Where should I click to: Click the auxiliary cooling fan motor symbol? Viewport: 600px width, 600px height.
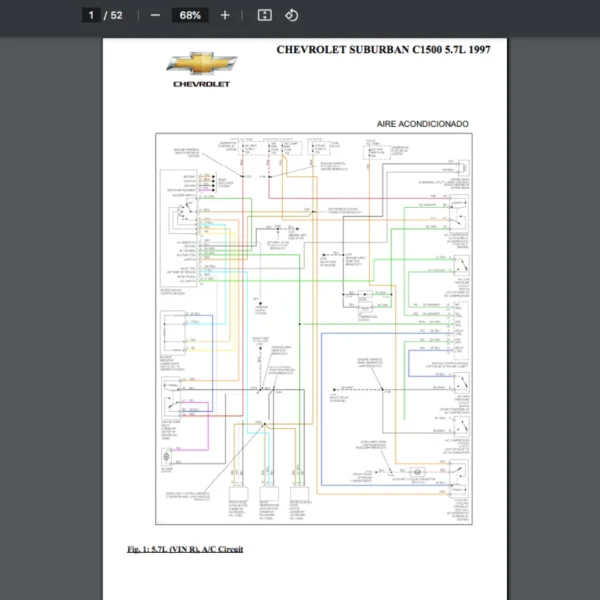[x=419, y=470]
